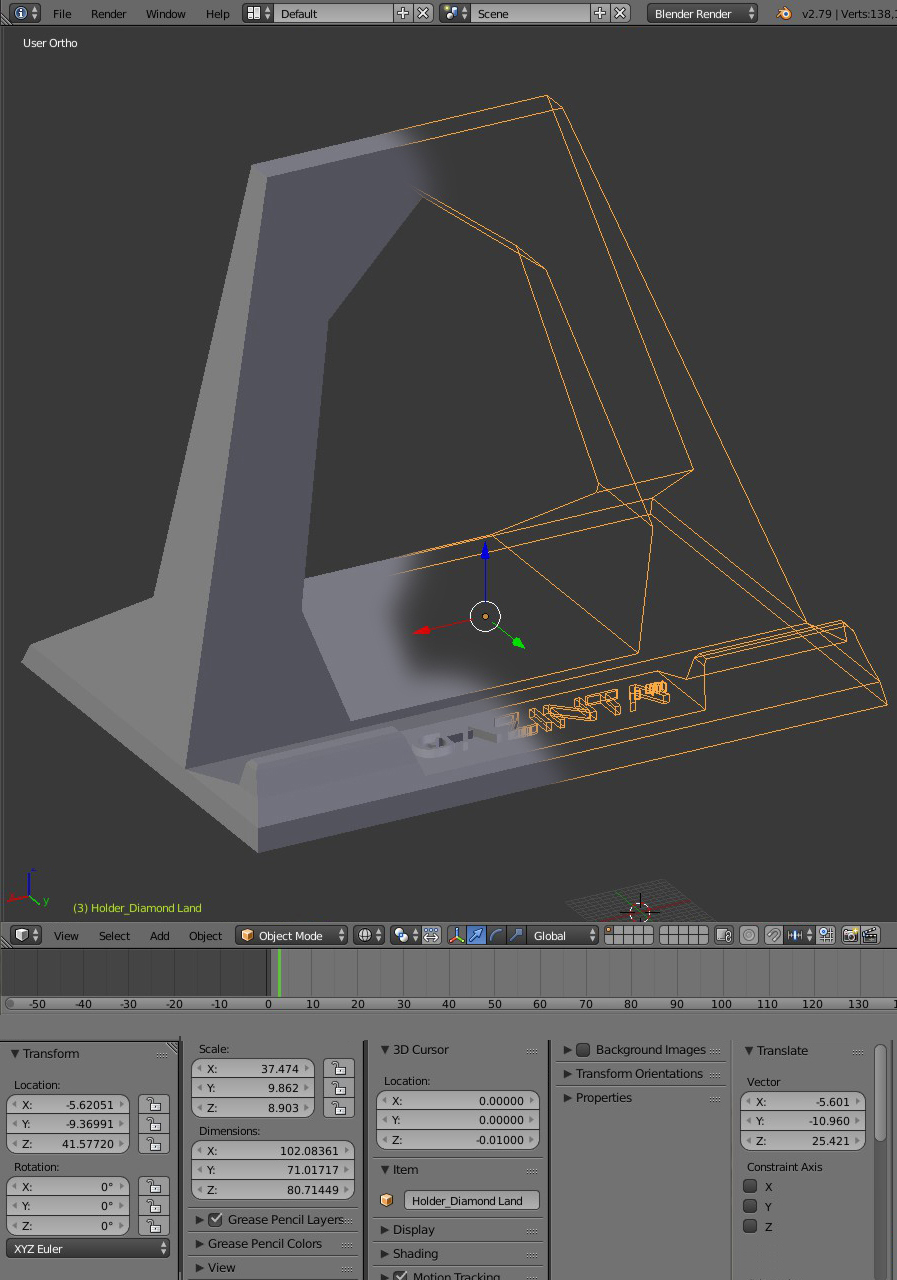Lock the Location X field with its padlock

point(152,1104)
